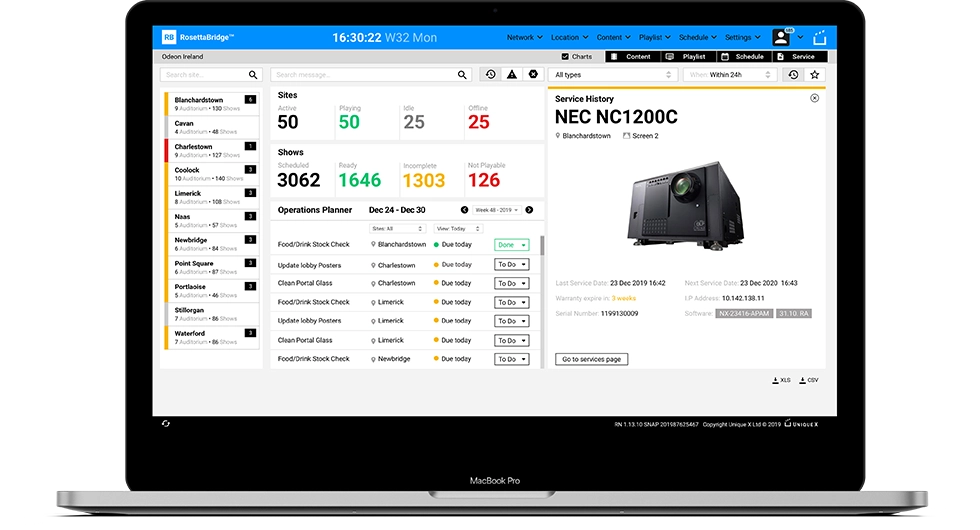This screenshot has width=980, height=530.
Task: Switch to the black Content tab
Action: pyautogui.click(x=632, y=56)
